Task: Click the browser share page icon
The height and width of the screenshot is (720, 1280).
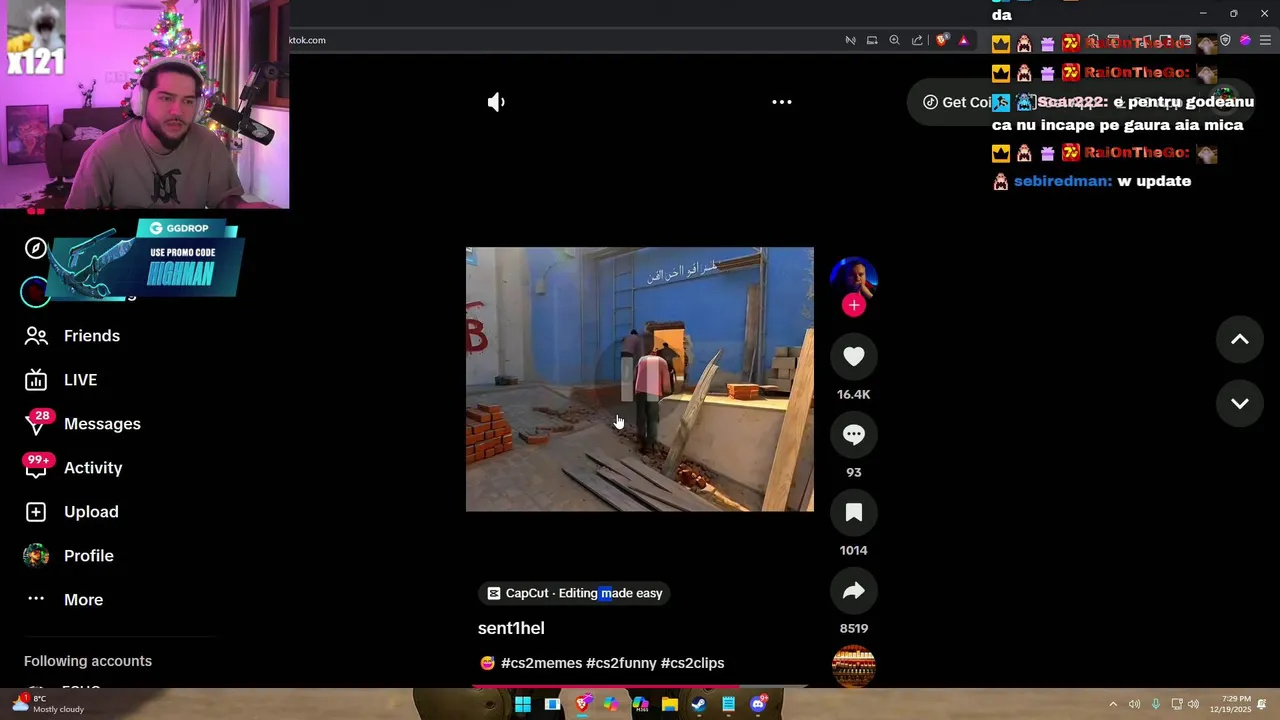Action: [x=917, y=40]
